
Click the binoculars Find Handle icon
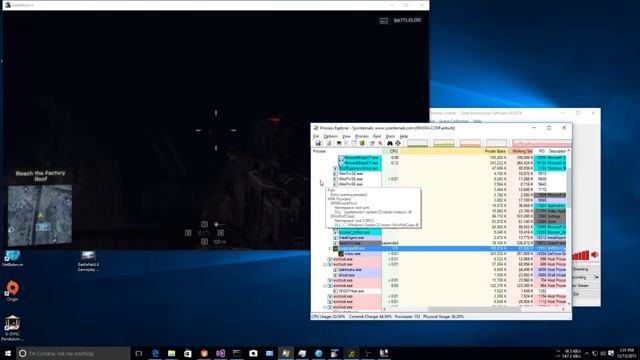click(390, 143)
